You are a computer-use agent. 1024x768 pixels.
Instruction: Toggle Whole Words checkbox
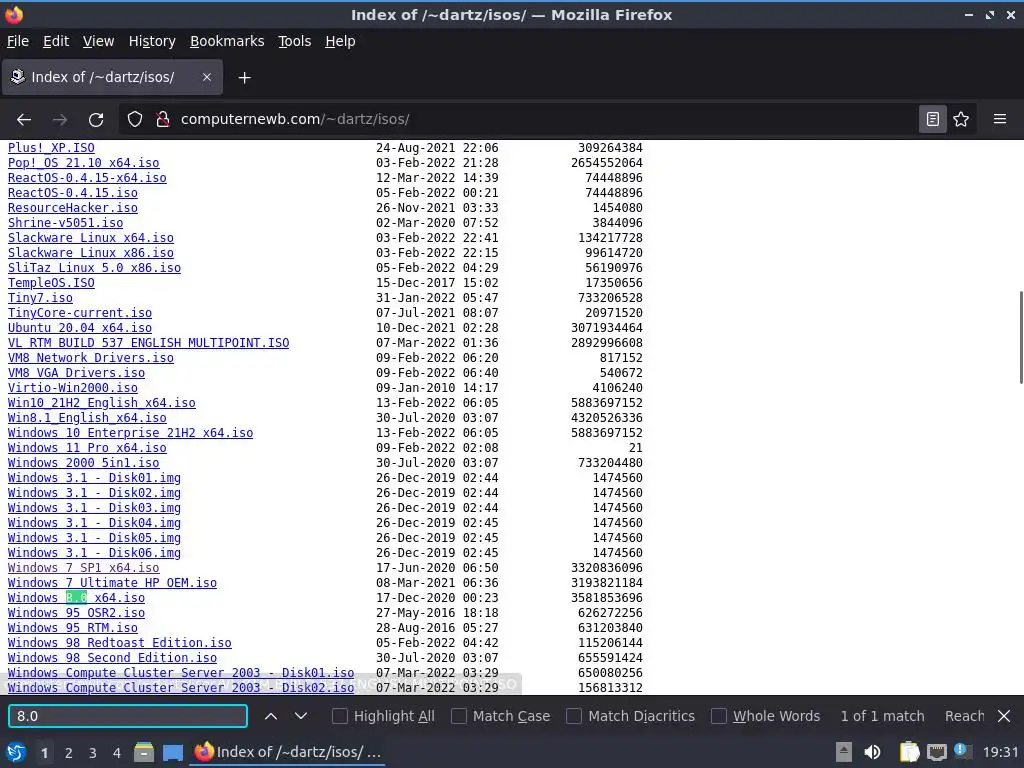pyautogui.click(x=718, y=716)
